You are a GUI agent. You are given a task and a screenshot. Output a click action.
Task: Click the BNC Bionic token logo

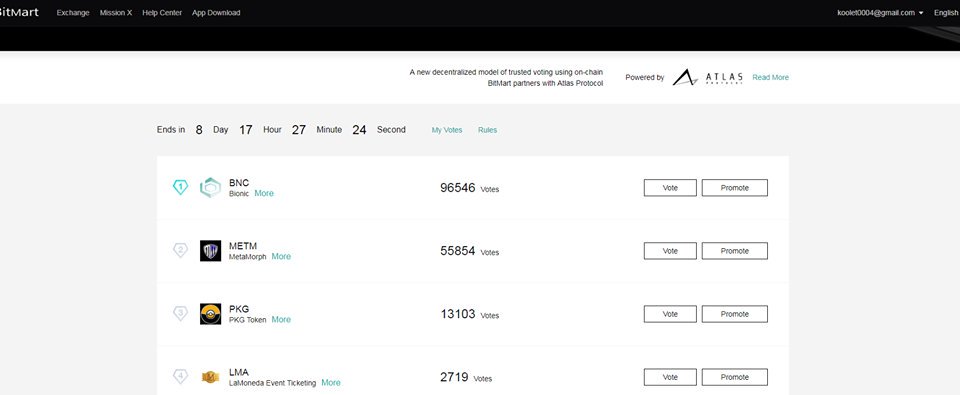tap(210, 187)
